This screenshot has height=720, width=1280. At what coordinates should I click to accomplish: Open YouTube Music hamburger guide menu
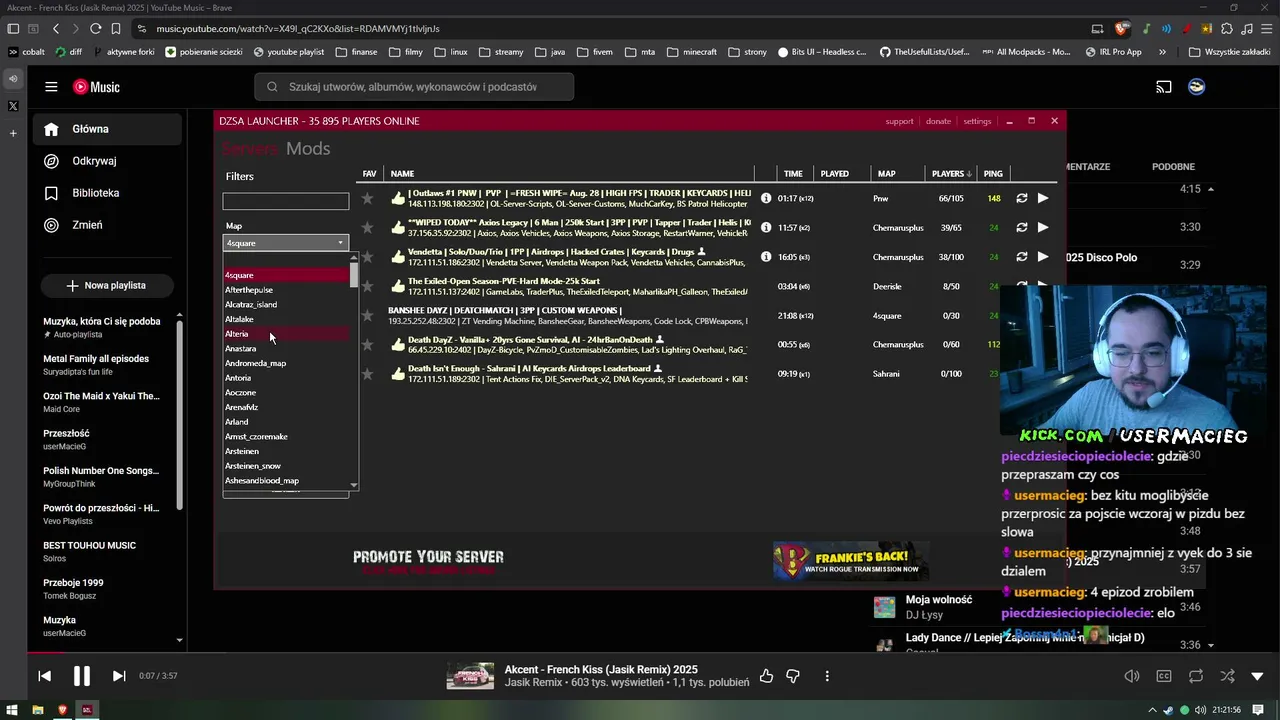[x=51, y=87]
